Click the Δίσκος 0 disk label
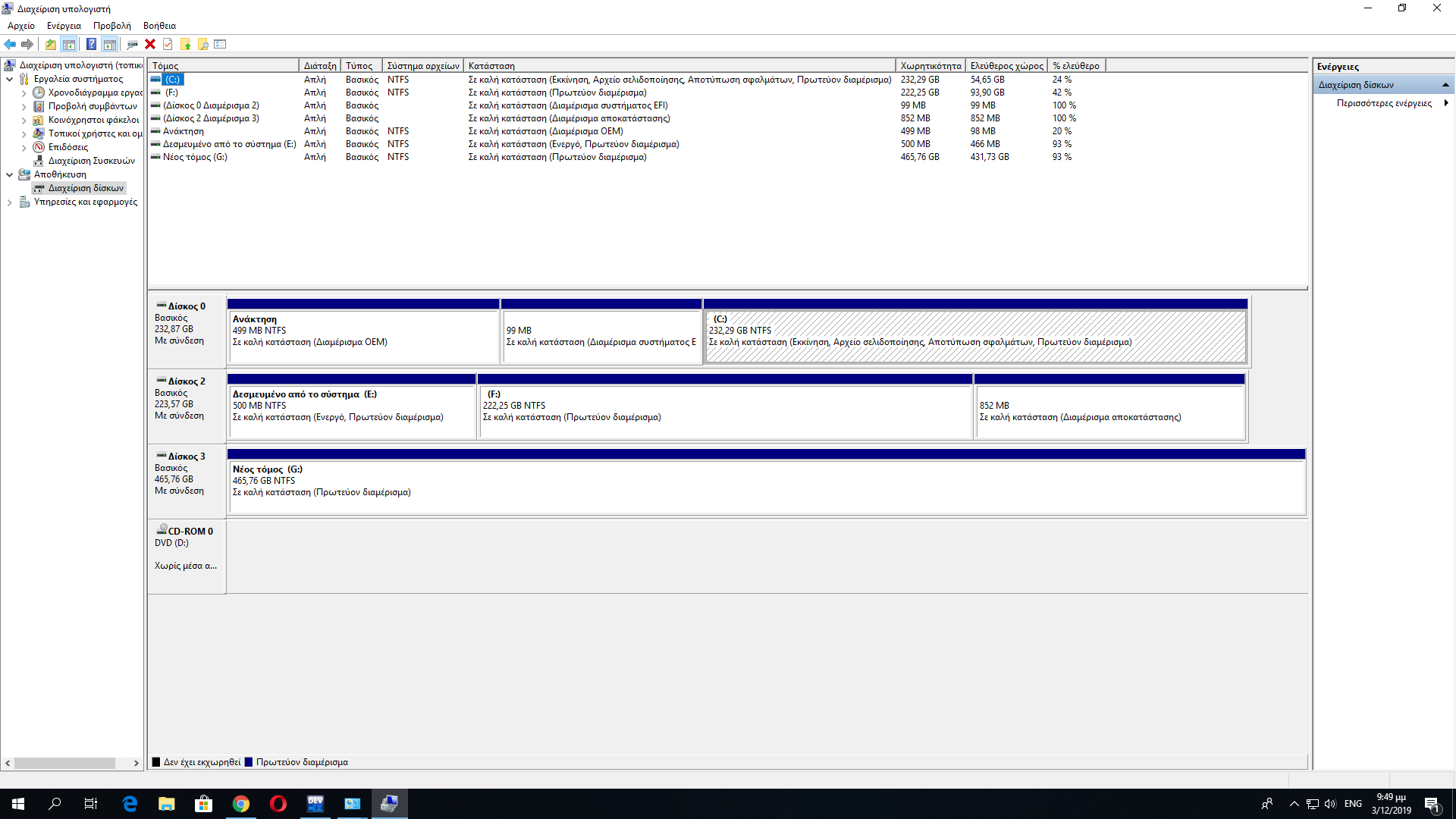 [187, 306]
